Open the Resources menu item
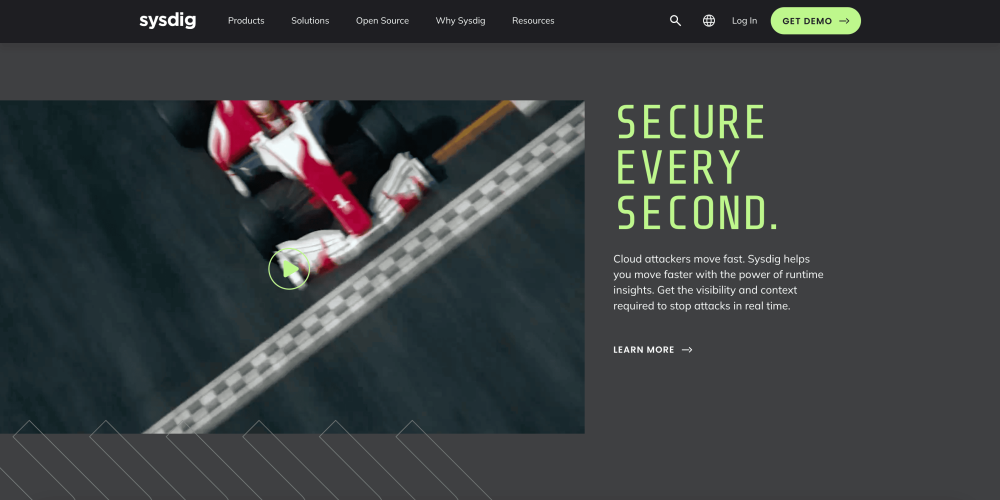This screenshot has width=1000, height=500. coord(533,20)
